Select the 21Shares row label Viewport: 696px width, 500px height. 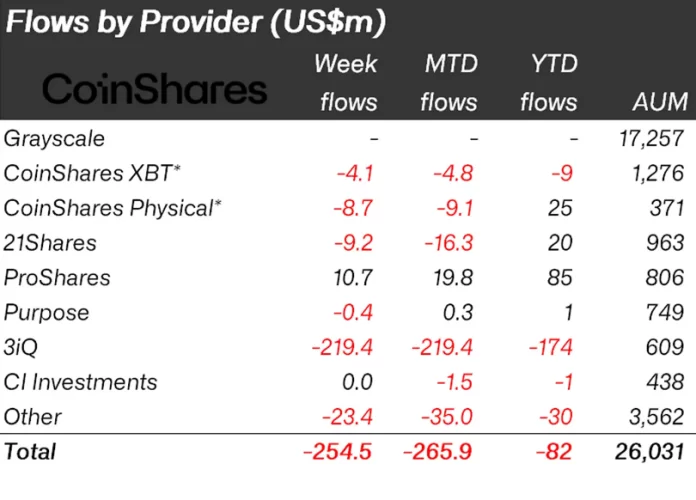coord(49,243)
